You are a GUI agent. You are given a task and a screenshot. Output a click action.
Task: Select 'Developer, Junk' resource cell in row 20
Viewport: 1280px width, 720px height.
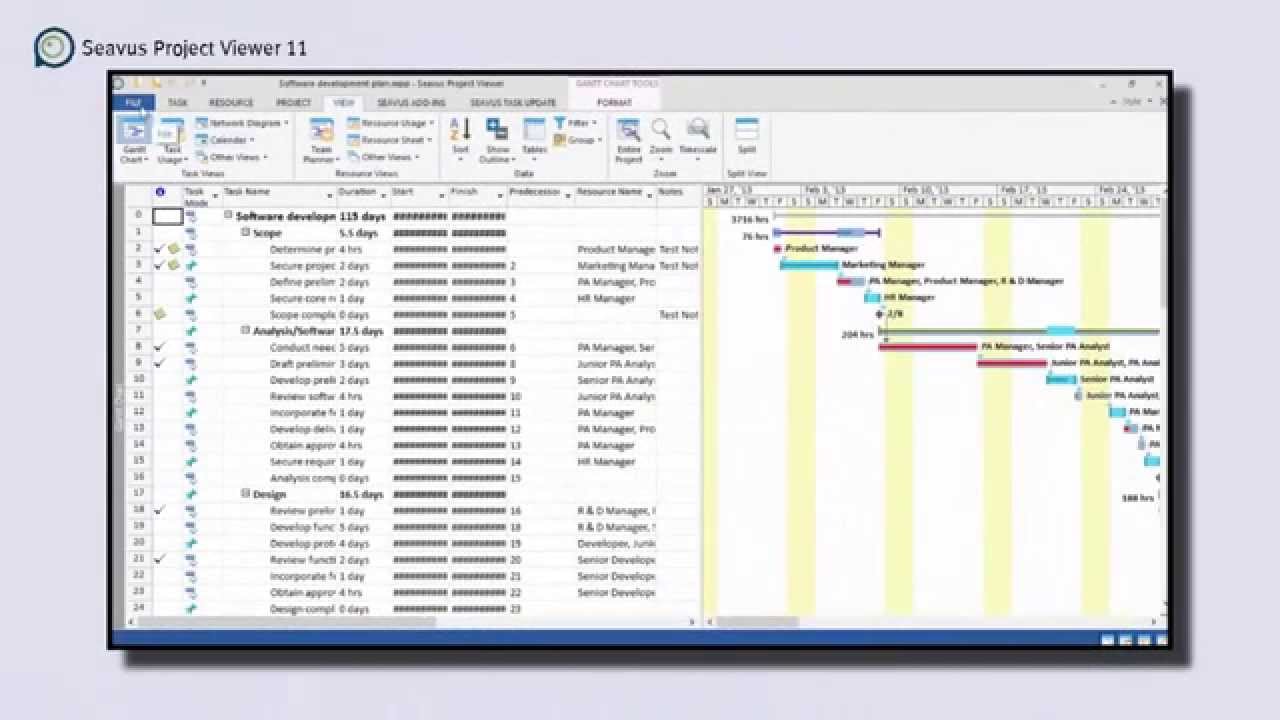615,543
